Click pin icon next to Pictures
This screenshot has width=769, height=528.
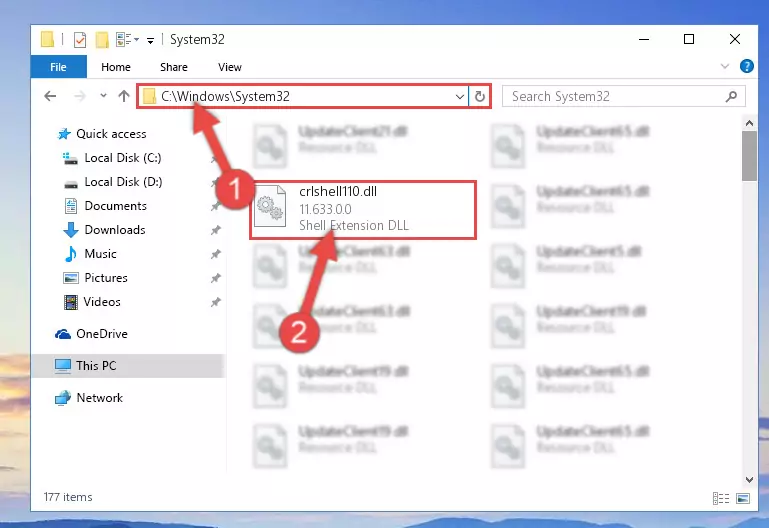[x=215, y=278]
